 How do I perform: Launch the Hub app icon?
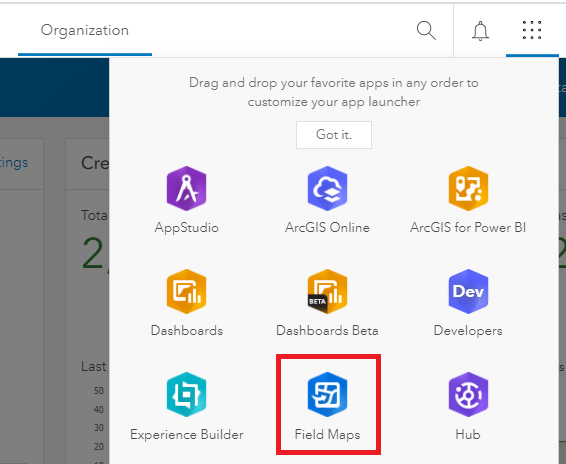tap(468, 394)
